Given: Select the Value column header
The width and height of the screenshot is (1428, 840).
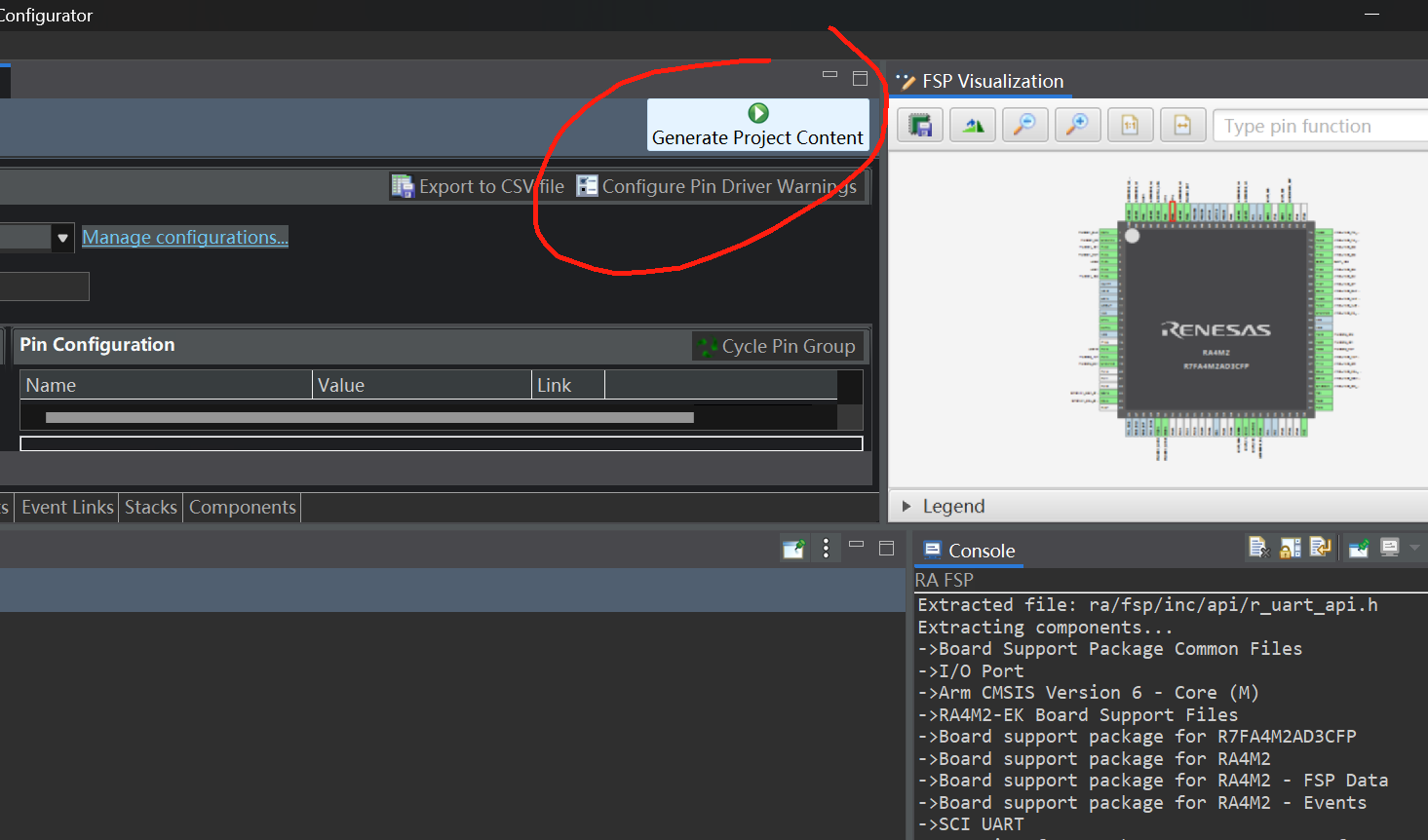Looking at the screenshot, I should [422, 385].
